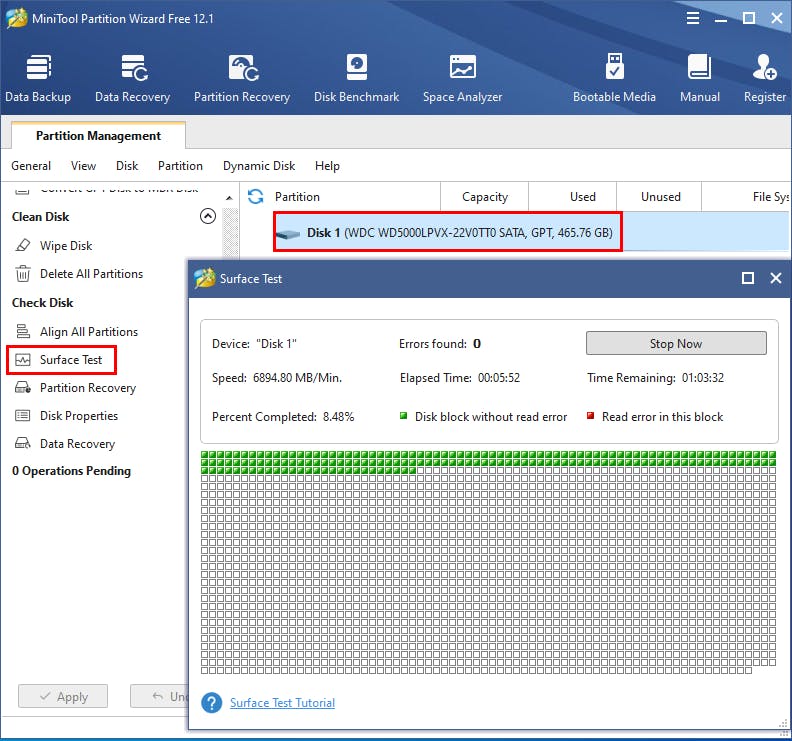Click the Align All Partitions icon

[x=23, y=331]
